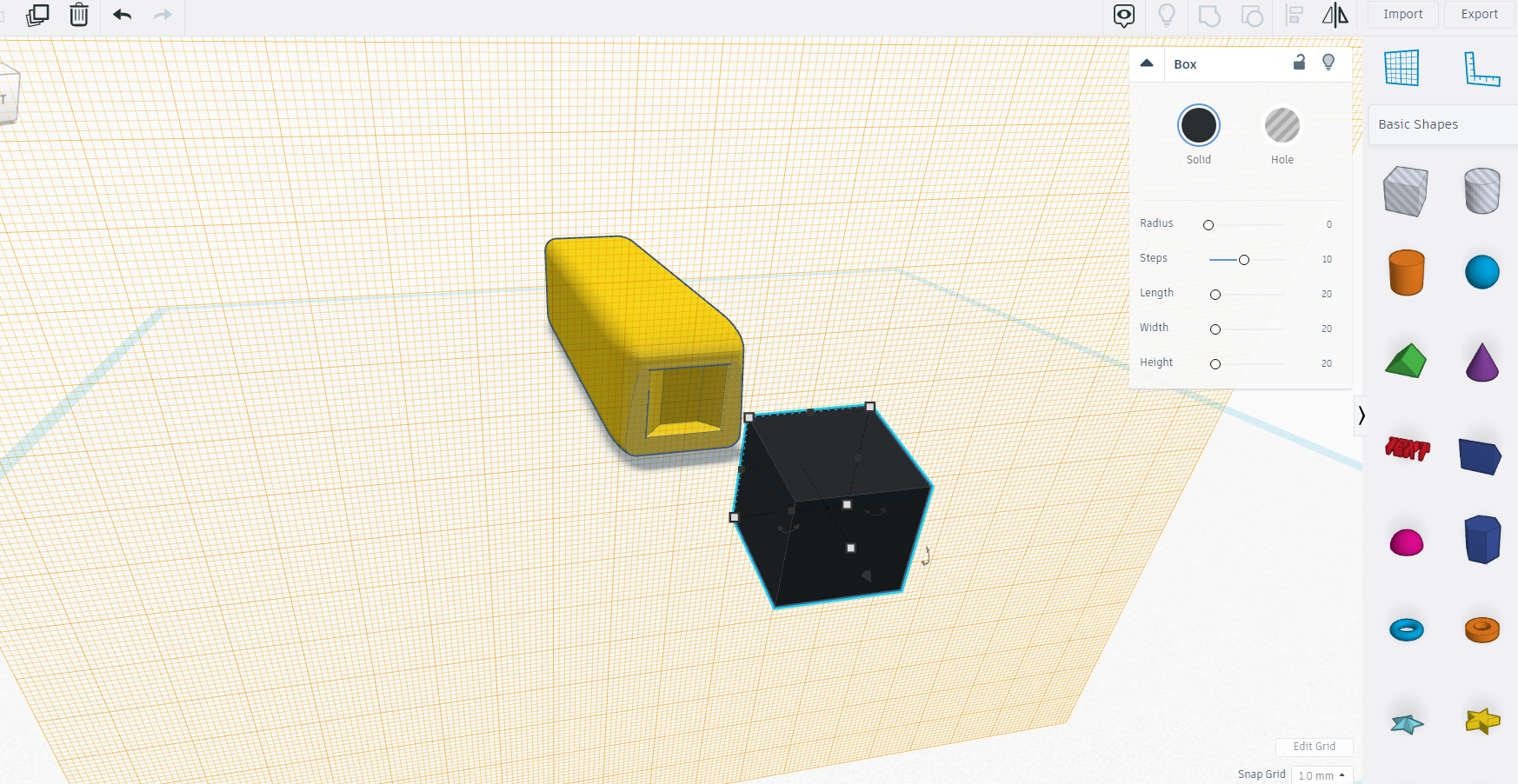This screenshot has width=1518, height=784.
Task: Toggle Show all lightbulb in toolbar
Action: (1167, 15)
